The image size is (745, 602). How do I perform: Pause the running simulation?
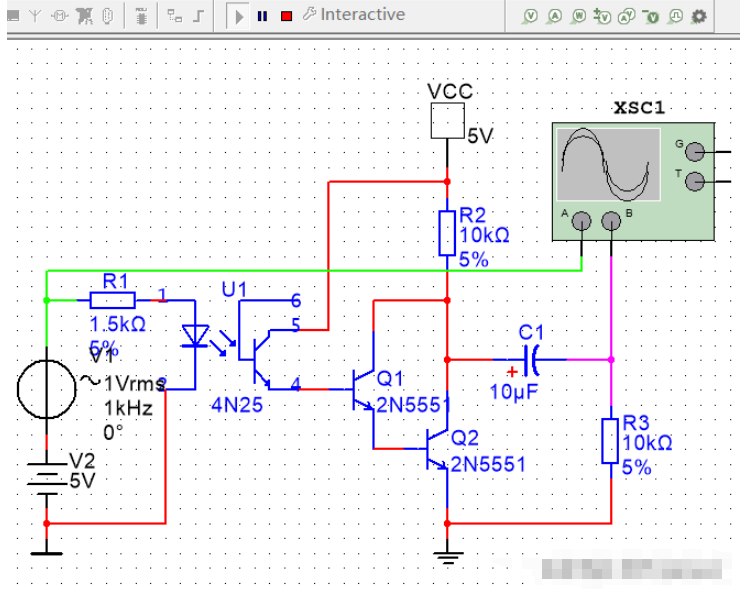click(x=263, y=16)
